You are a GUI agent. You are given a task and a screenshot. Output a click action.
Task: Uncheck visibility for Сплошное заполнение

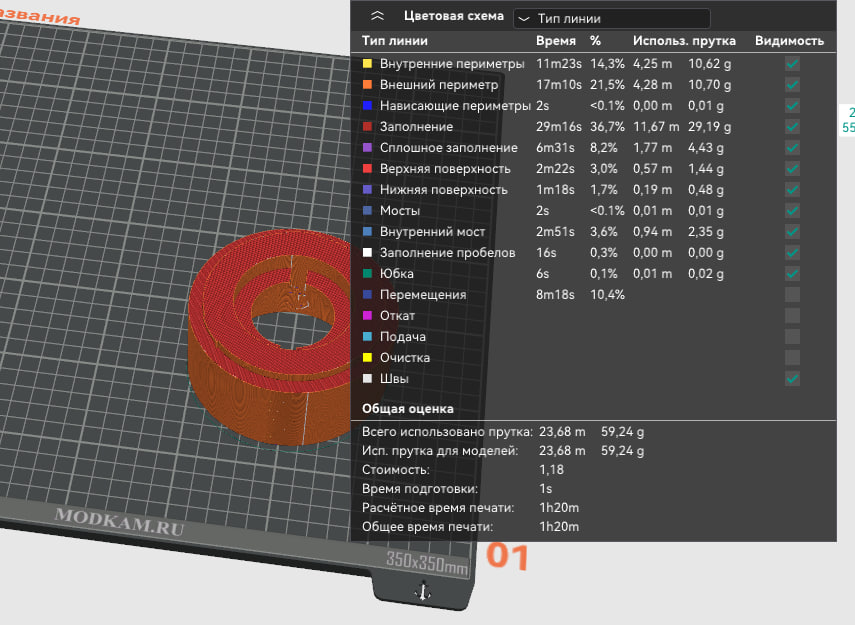(x=792, y=148)
